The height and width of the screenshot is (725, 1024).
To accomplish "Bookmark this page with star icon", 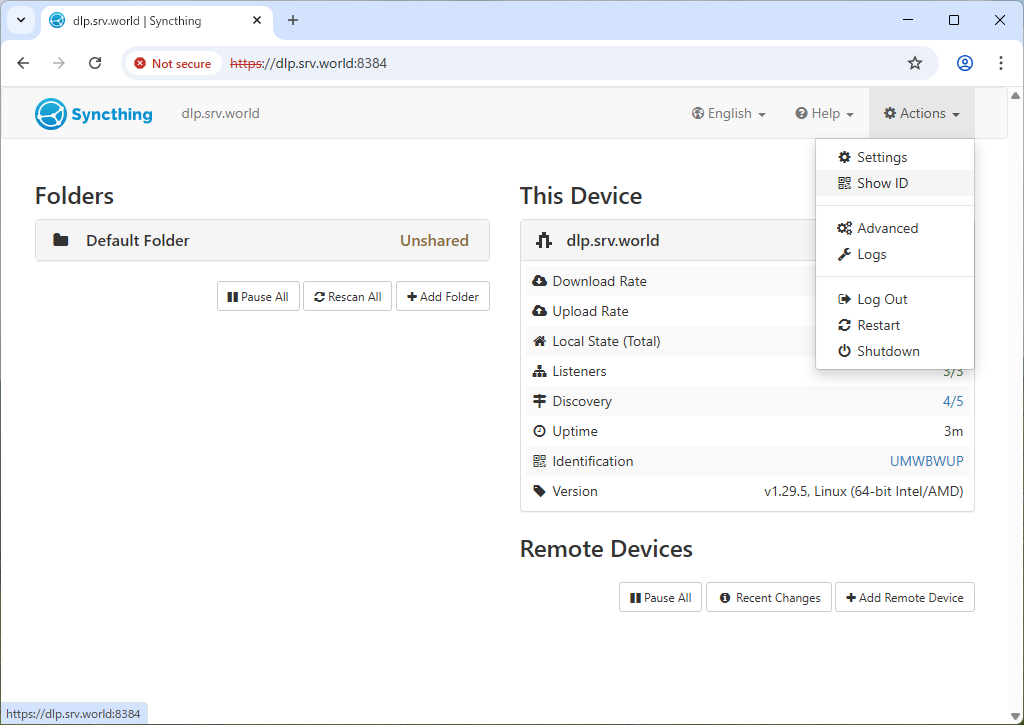I will click(x=914, y=63).
